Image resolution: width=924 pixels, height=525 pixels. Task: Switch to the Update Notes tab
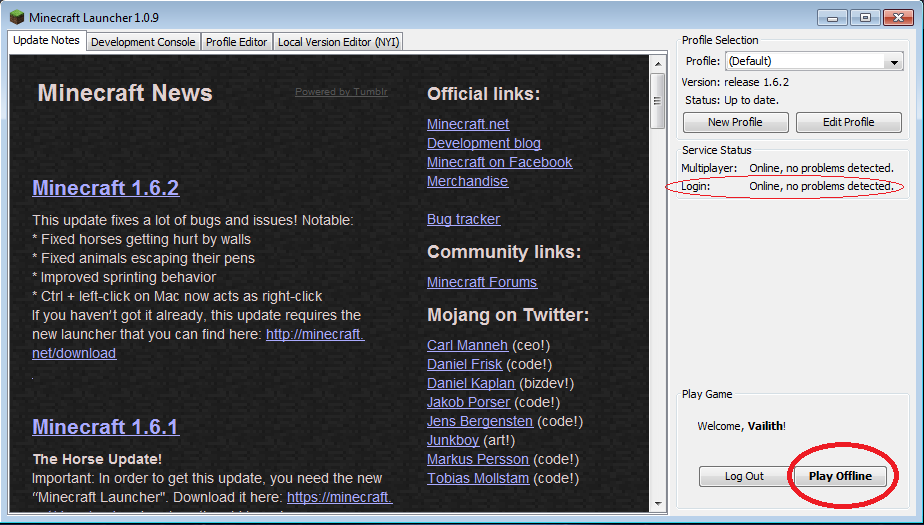point(47,41)
